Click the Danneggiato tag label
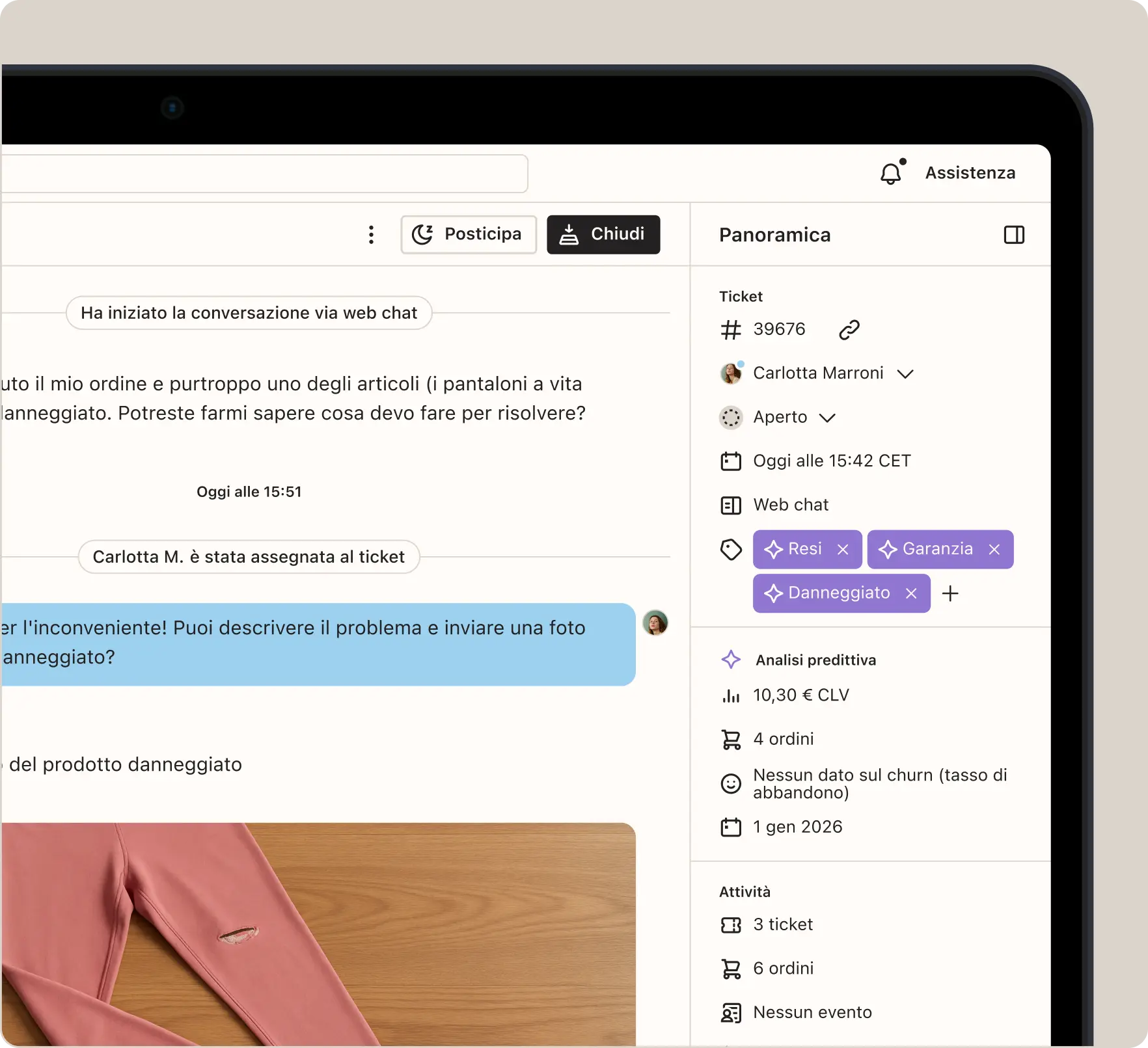 pyautogui.click(x=839, y=593)
